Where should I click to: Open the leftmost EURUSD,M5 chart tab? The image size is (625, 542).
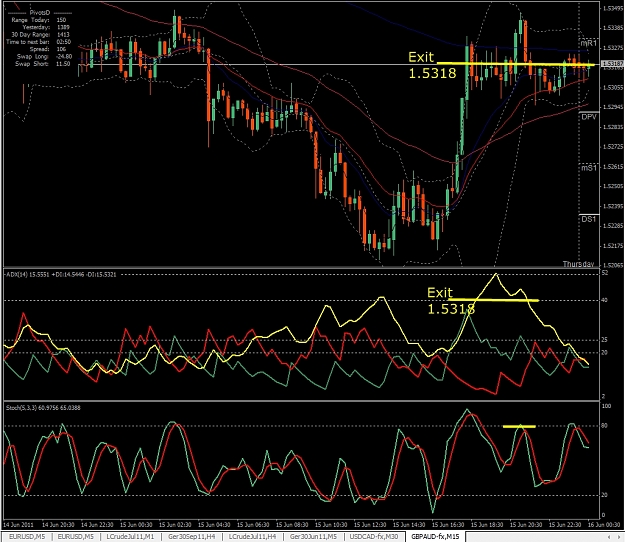[x=27, y=537]
